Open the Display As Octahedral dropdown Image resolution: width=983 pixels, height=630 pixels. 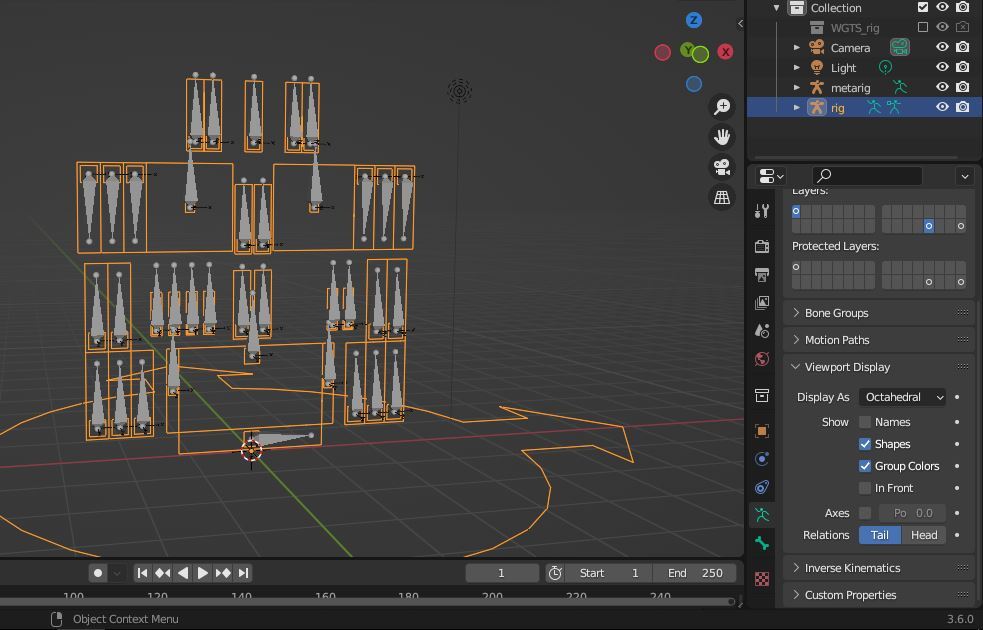point(903,397)
